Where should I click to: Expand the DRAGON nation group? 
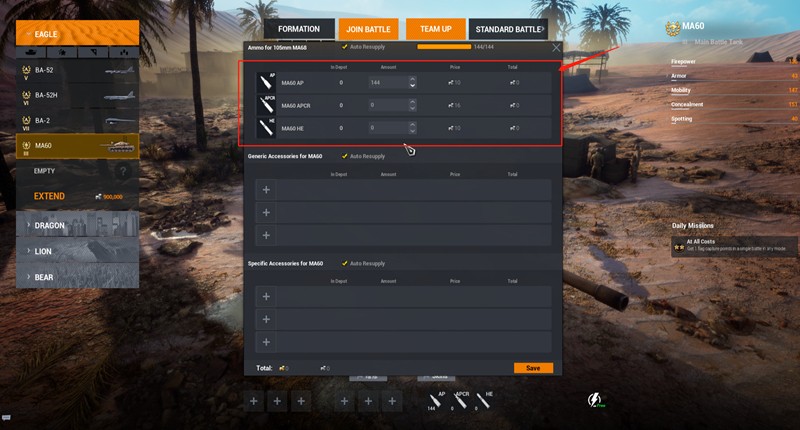coord(78,225)
